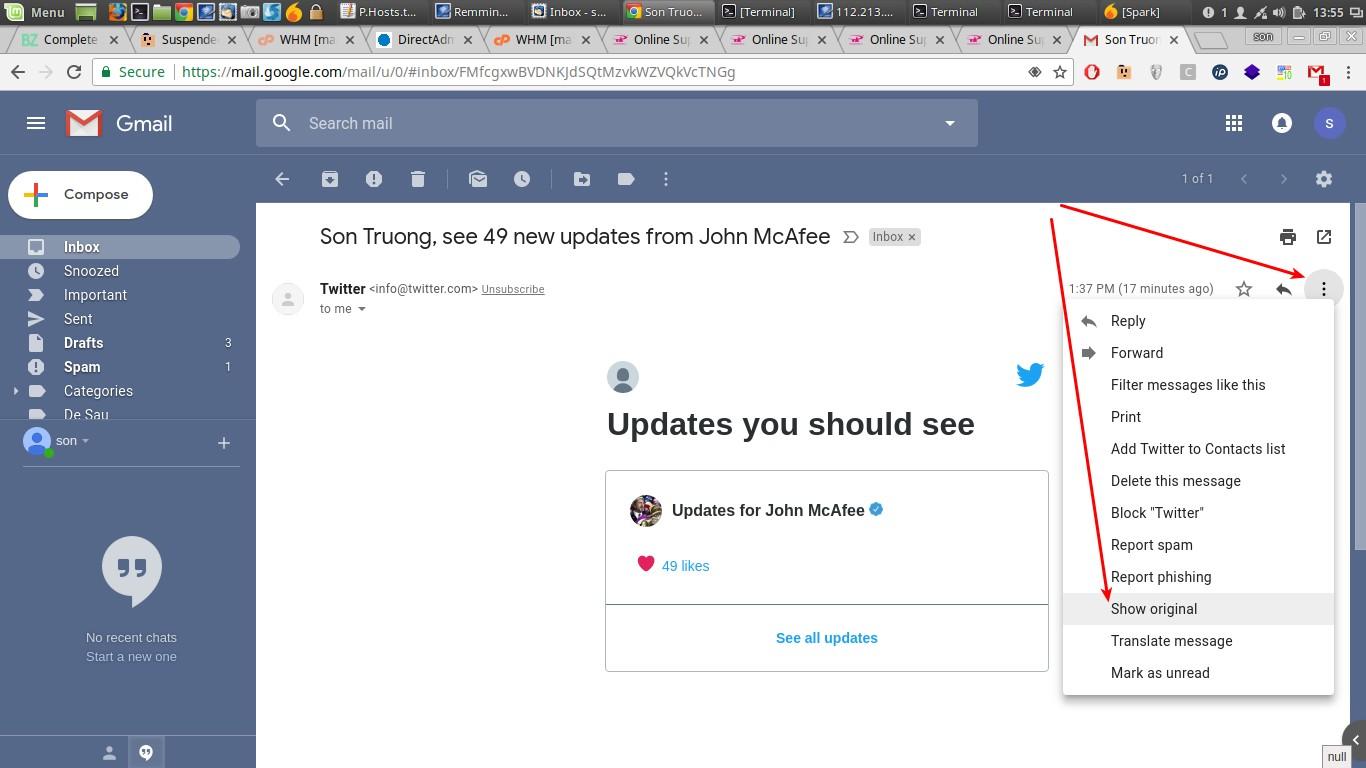Viewport: 1366px width, 768px height.
Task: Choose Add Twitter to Contacts list
Action: (1198, 449)
